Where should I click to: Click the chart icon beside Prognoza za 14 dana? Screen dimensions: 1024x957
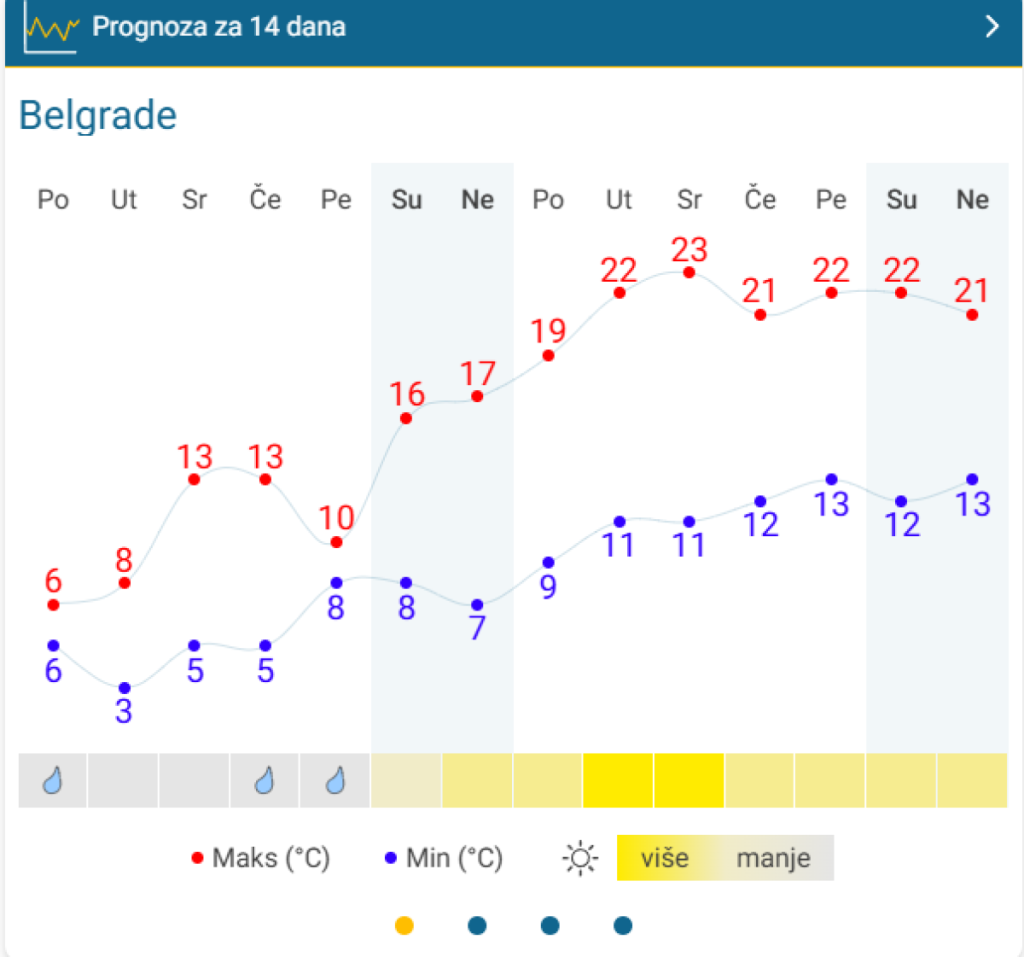(x=51, y=28)
